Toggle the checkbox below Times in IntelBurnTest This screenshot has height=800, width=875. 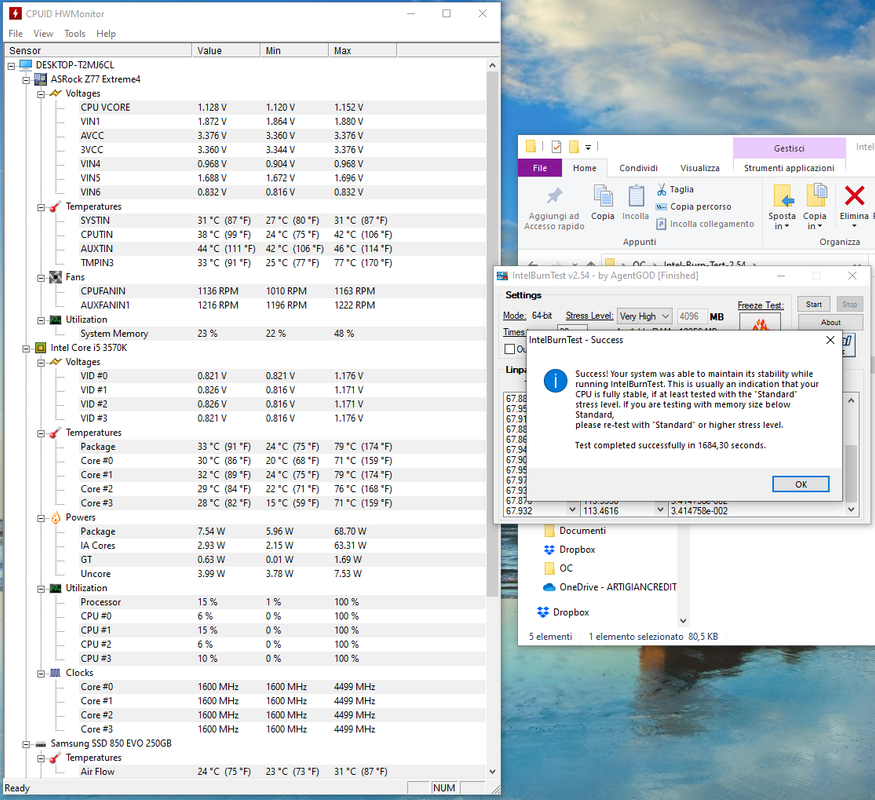click(x=509, y=349)
